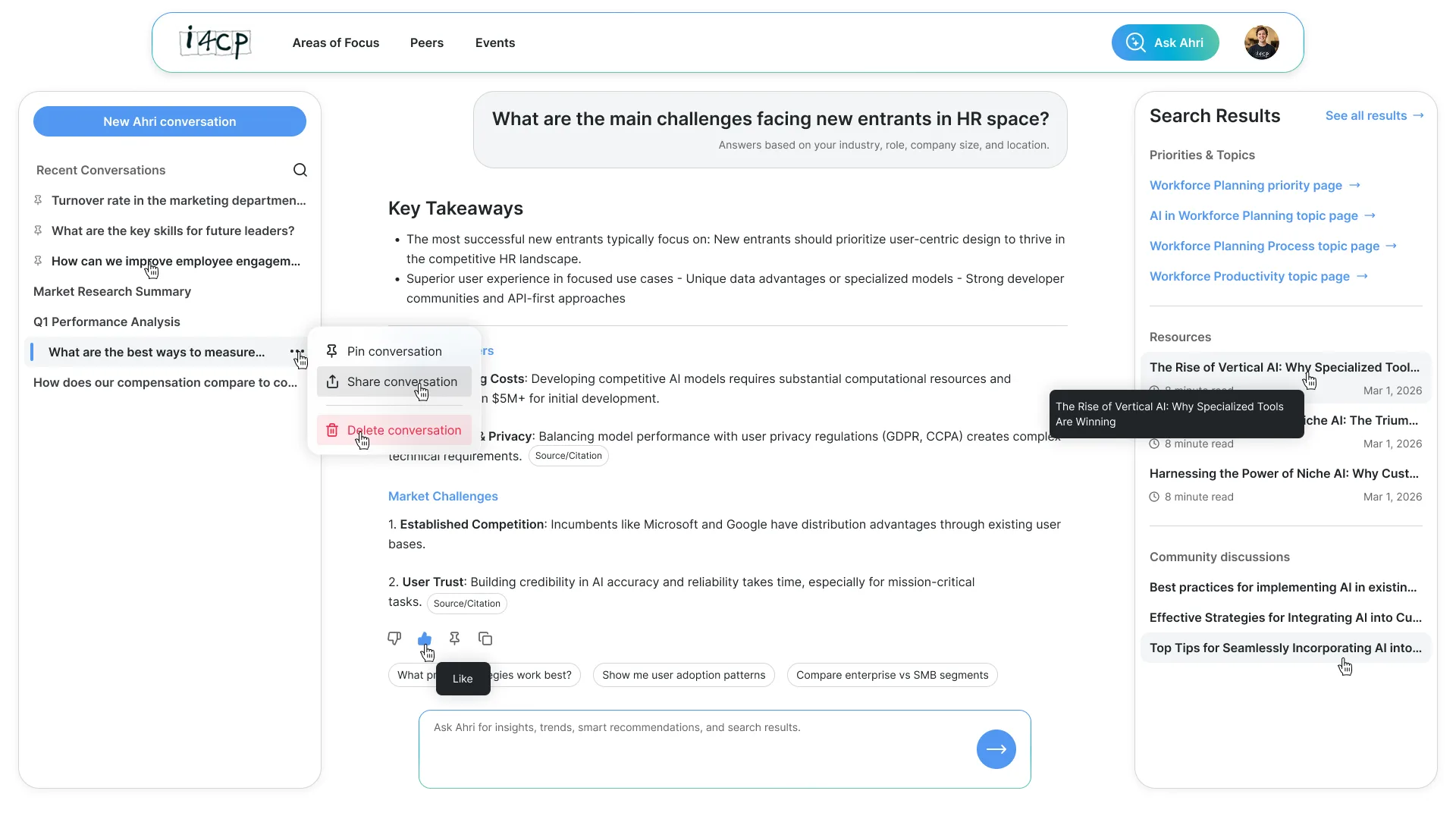
Task: Open Market Research Summary conversation
Action: coord(112,291)
